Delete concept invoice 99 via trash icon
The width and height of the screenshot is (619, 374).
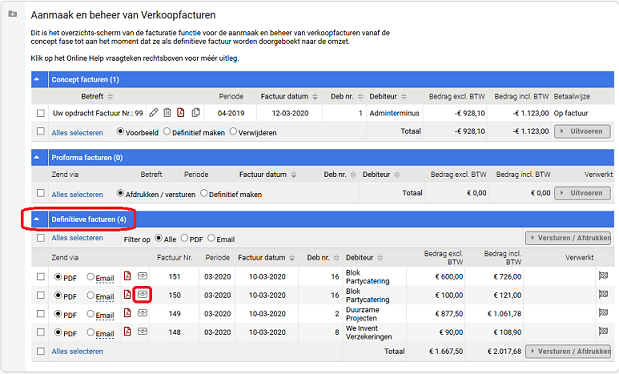(x=167, y=113)
